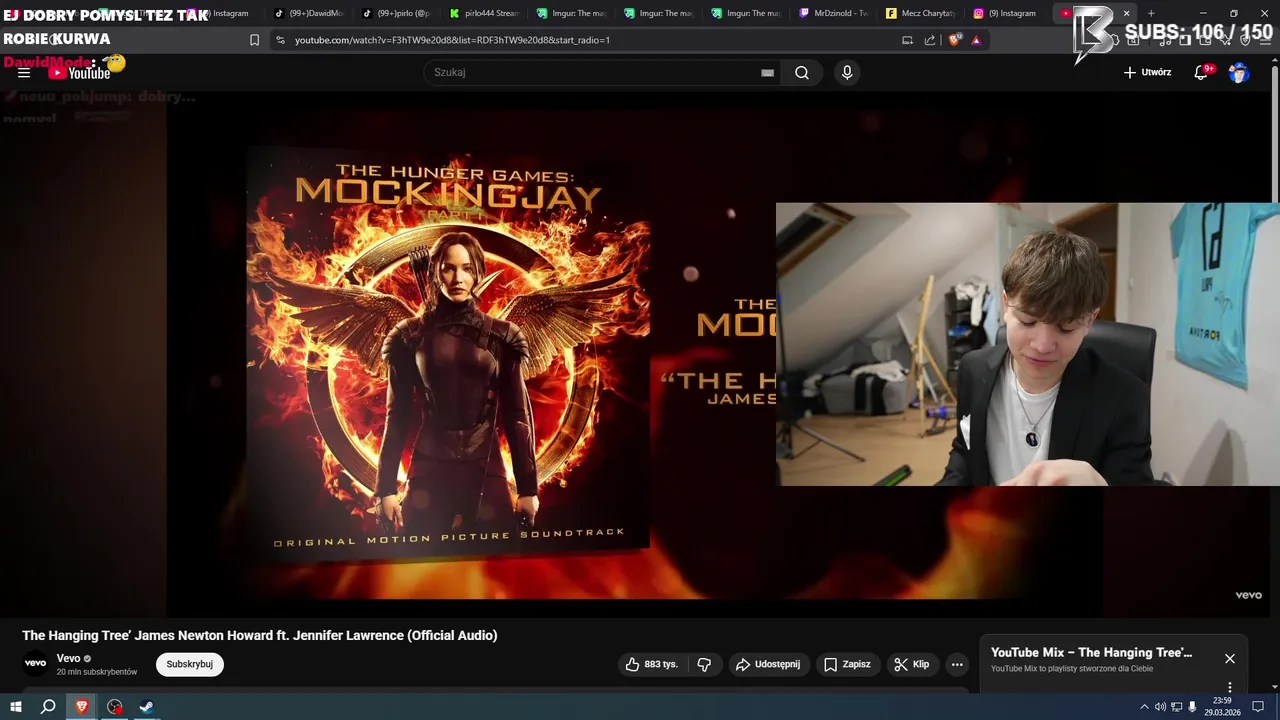Expand more actions menu next to Klip
The width and height of the screenshot is (1280, 720).
pos(957,664)
